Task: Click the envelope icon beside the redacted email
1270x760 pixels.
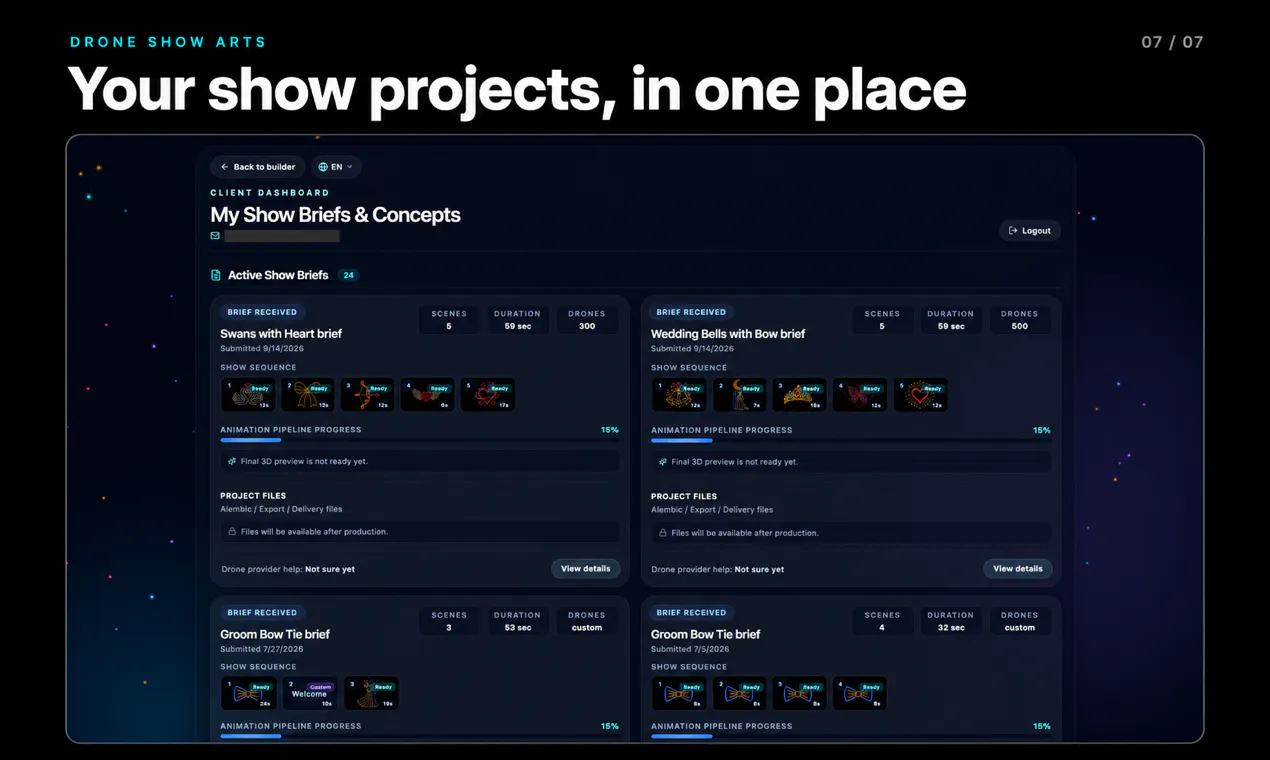Action: [215, 236]
